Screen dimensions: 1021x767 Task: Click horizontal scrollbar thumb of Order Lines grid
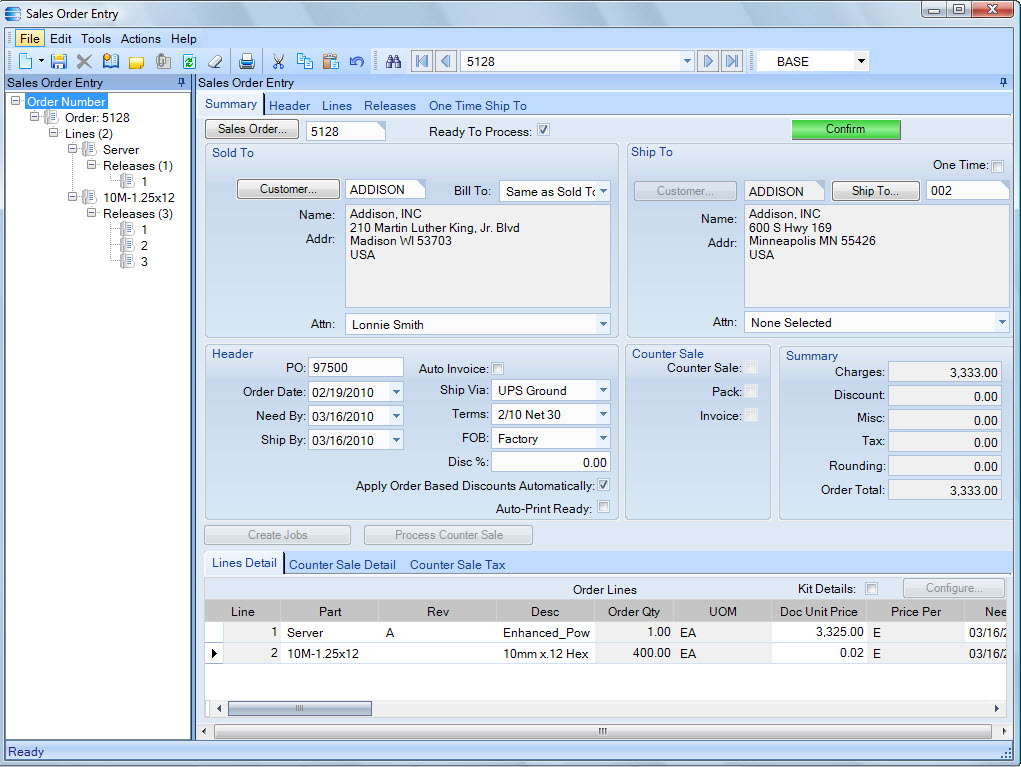tap(300, 708)
